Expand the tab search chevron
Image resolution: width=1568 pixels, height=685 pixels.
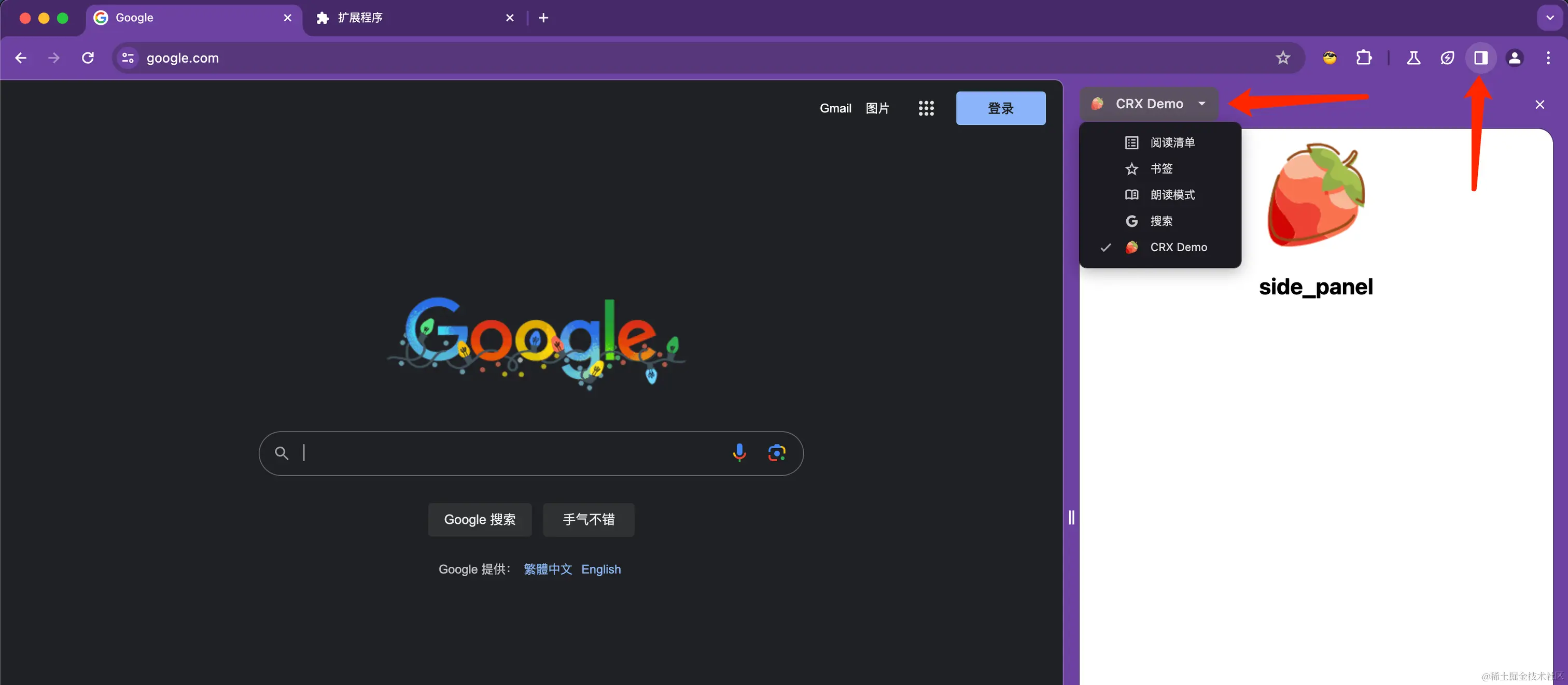[1550, 18]
